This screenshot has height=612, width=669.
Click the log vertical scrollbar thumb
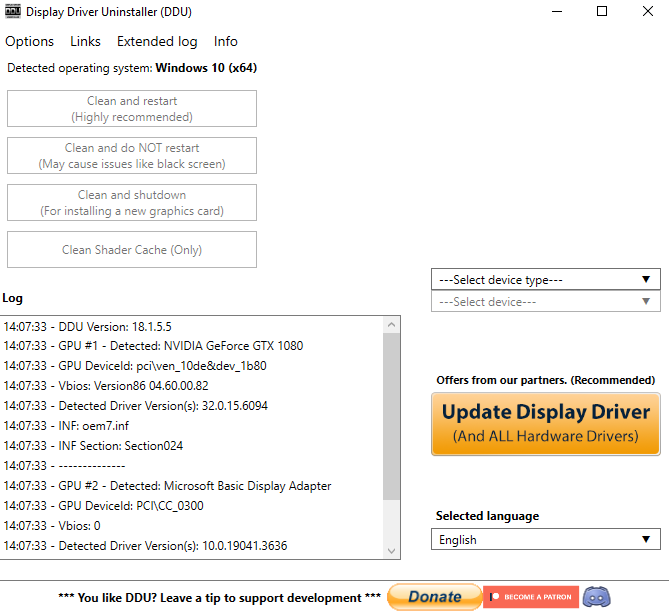pos(391,417)
